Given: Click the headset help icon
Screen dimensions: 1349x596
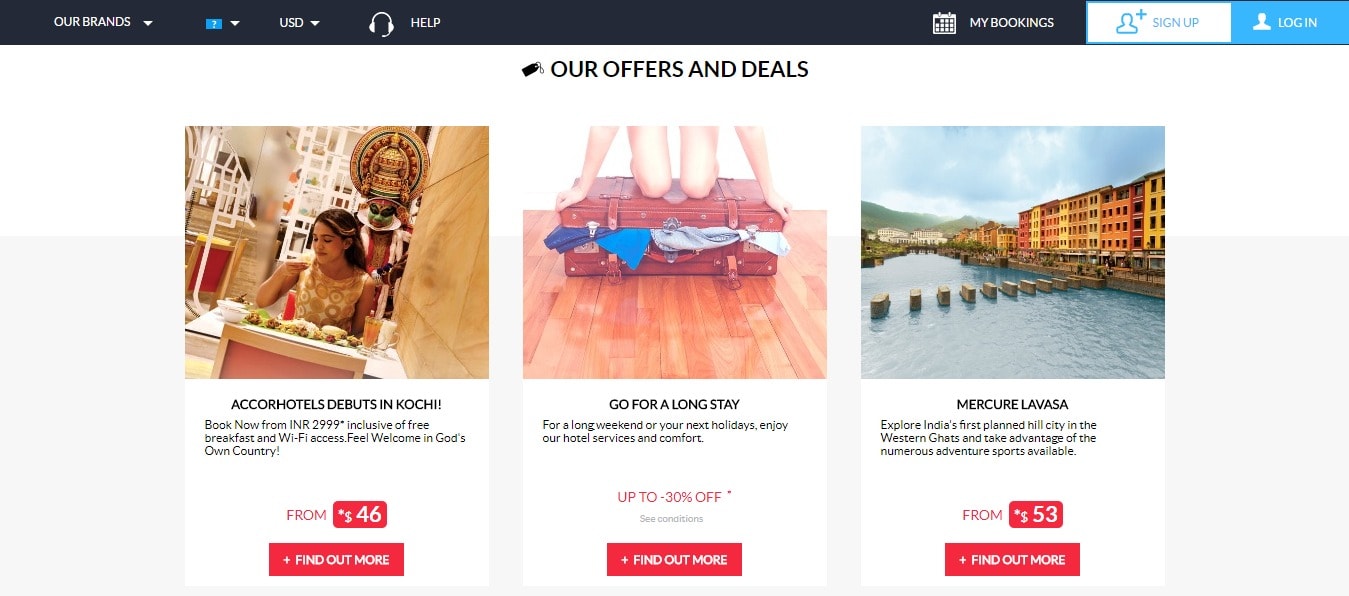Looking at the screenshot, I should click(x=381, y=23).
